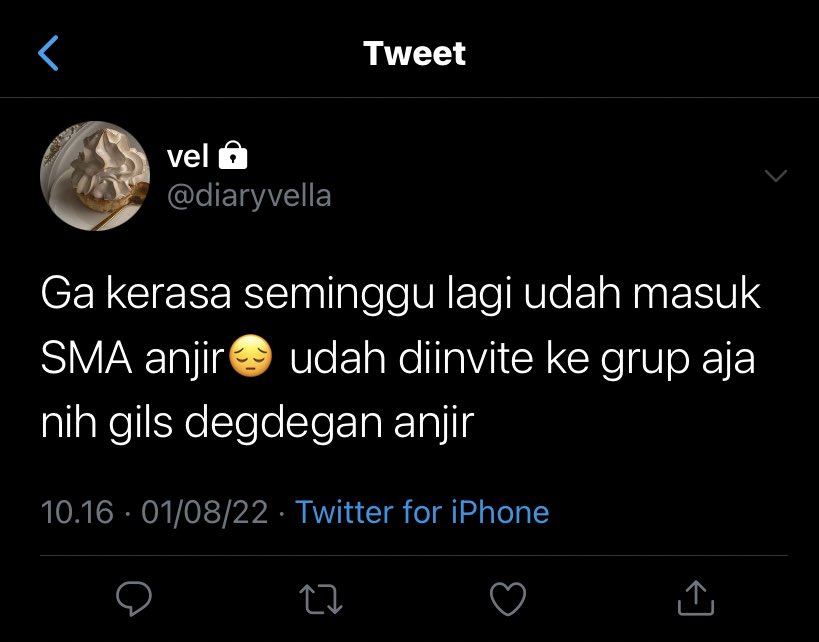
Task: Open vel's whipped cream profile picture
Action: pyautogui.click(x=95, y=176)
